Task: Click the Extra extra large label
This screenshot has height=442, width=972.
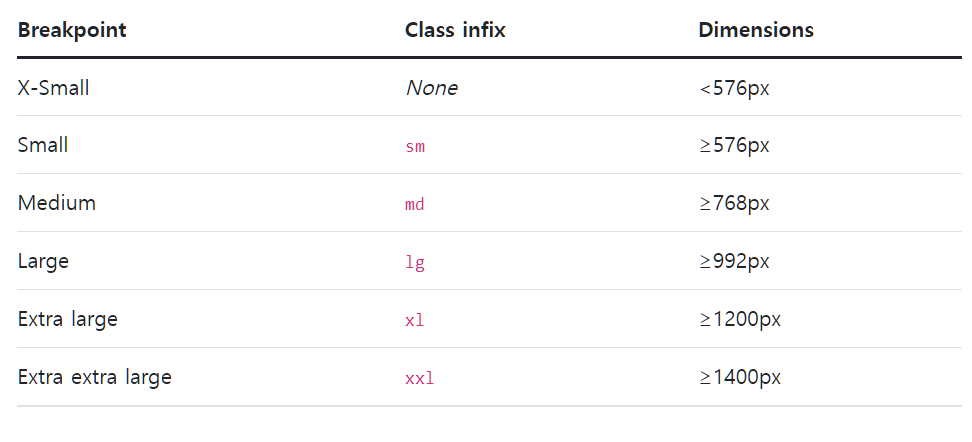Action: click(x=95, y=377)
